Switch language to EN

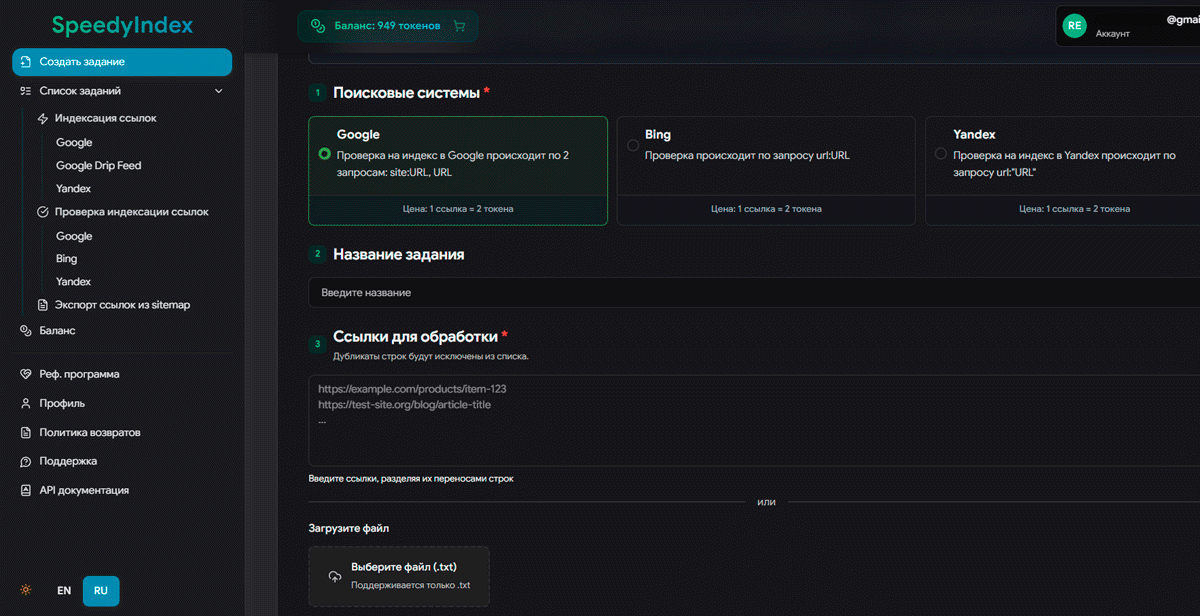point(64,591)
